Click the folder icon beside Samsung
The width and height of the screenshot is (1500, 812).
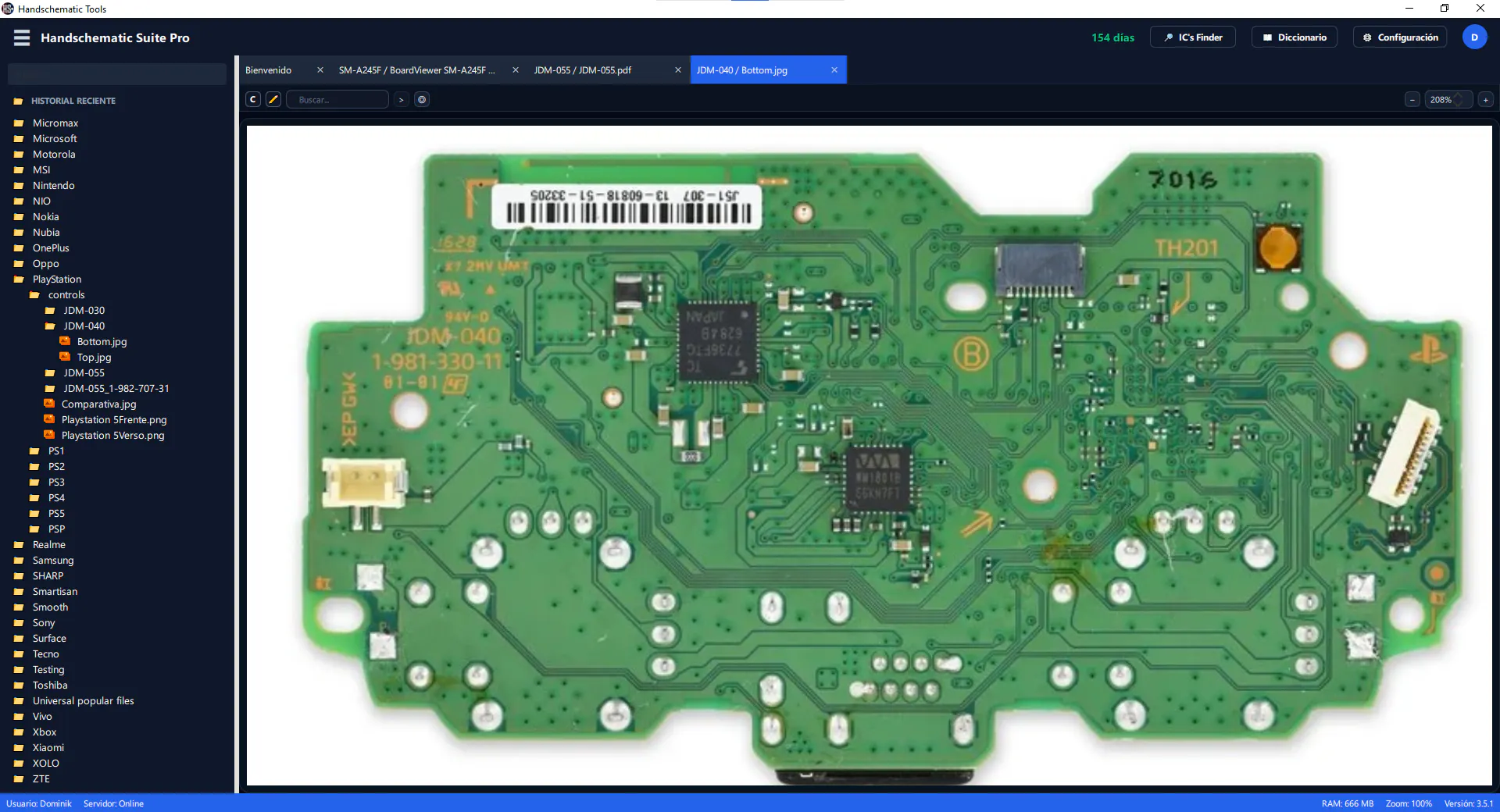pos(19,561)
